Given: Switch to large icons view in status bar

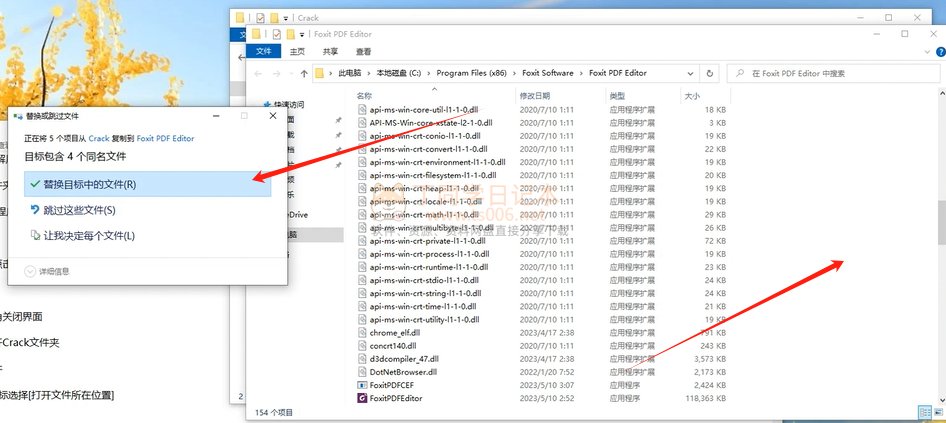Looking at the screenshot, I should click(938, 412).
